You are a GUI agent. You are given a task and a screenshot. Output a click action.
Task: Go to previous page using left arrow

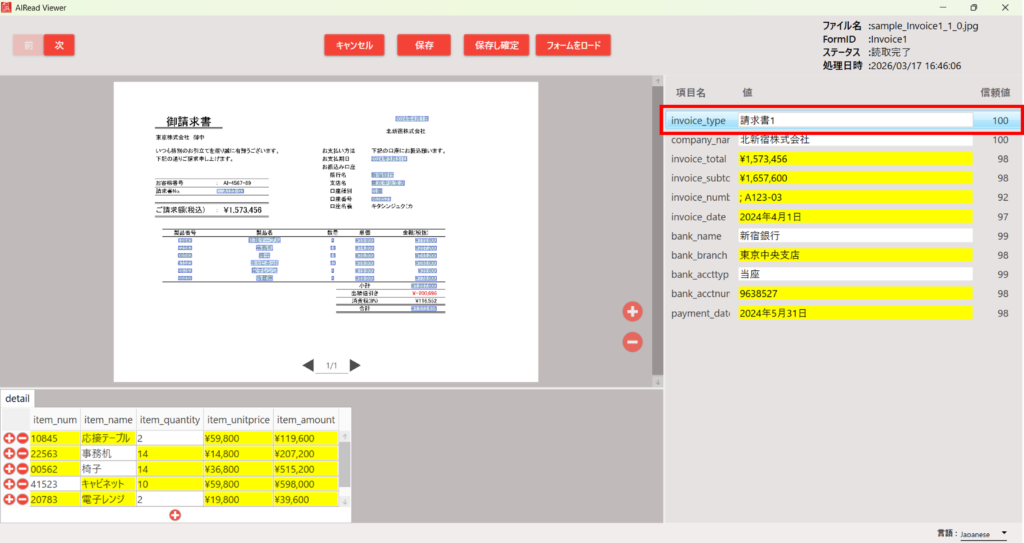tap(308, 366)
